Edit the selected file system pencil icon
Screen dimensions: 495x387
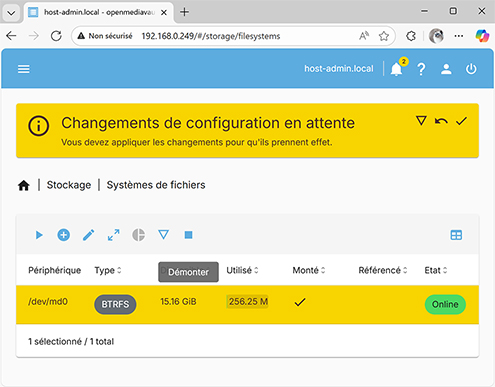click(88, 235)
